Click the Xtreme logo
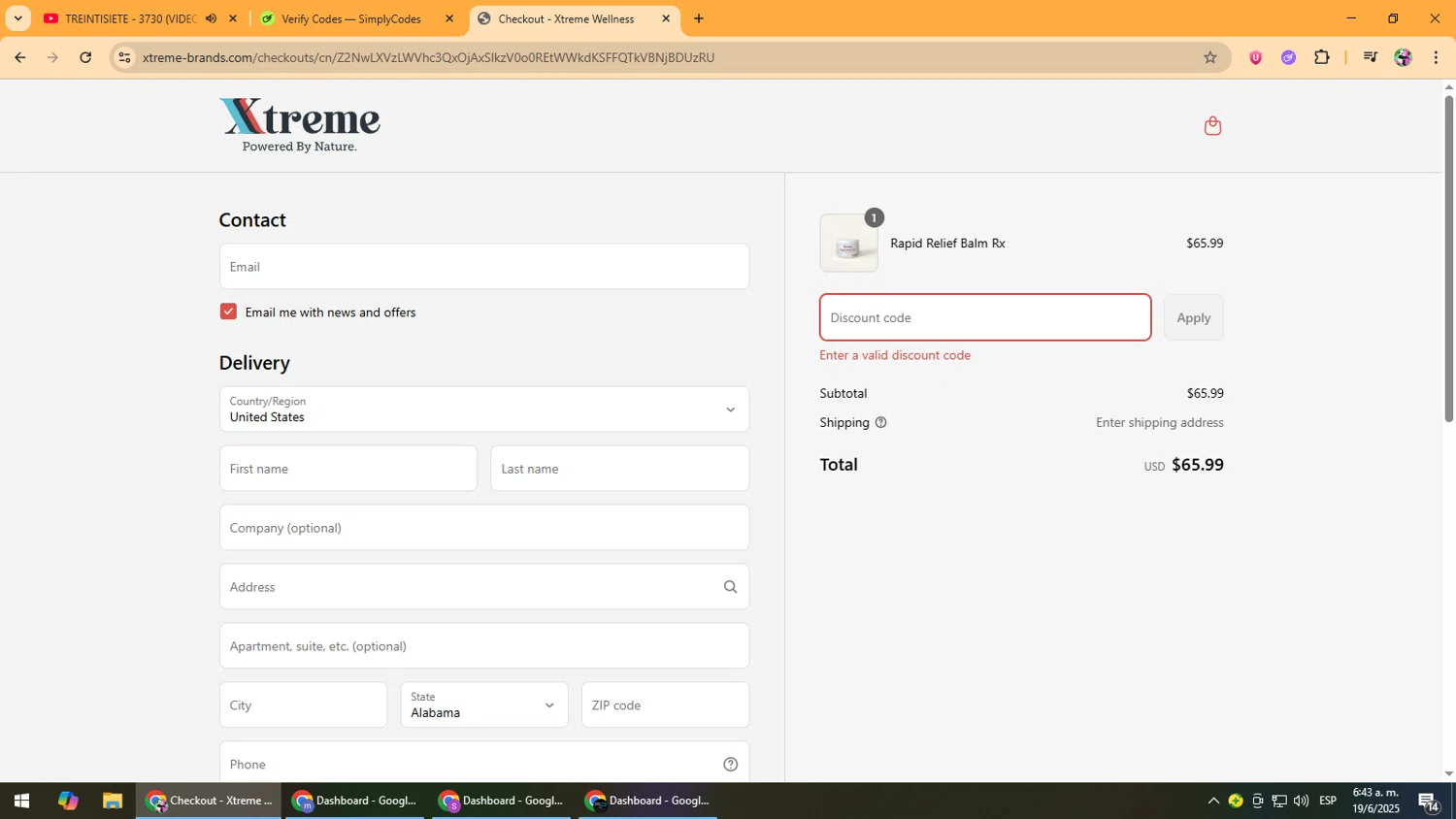The image size is (1456, 819). 300,125
